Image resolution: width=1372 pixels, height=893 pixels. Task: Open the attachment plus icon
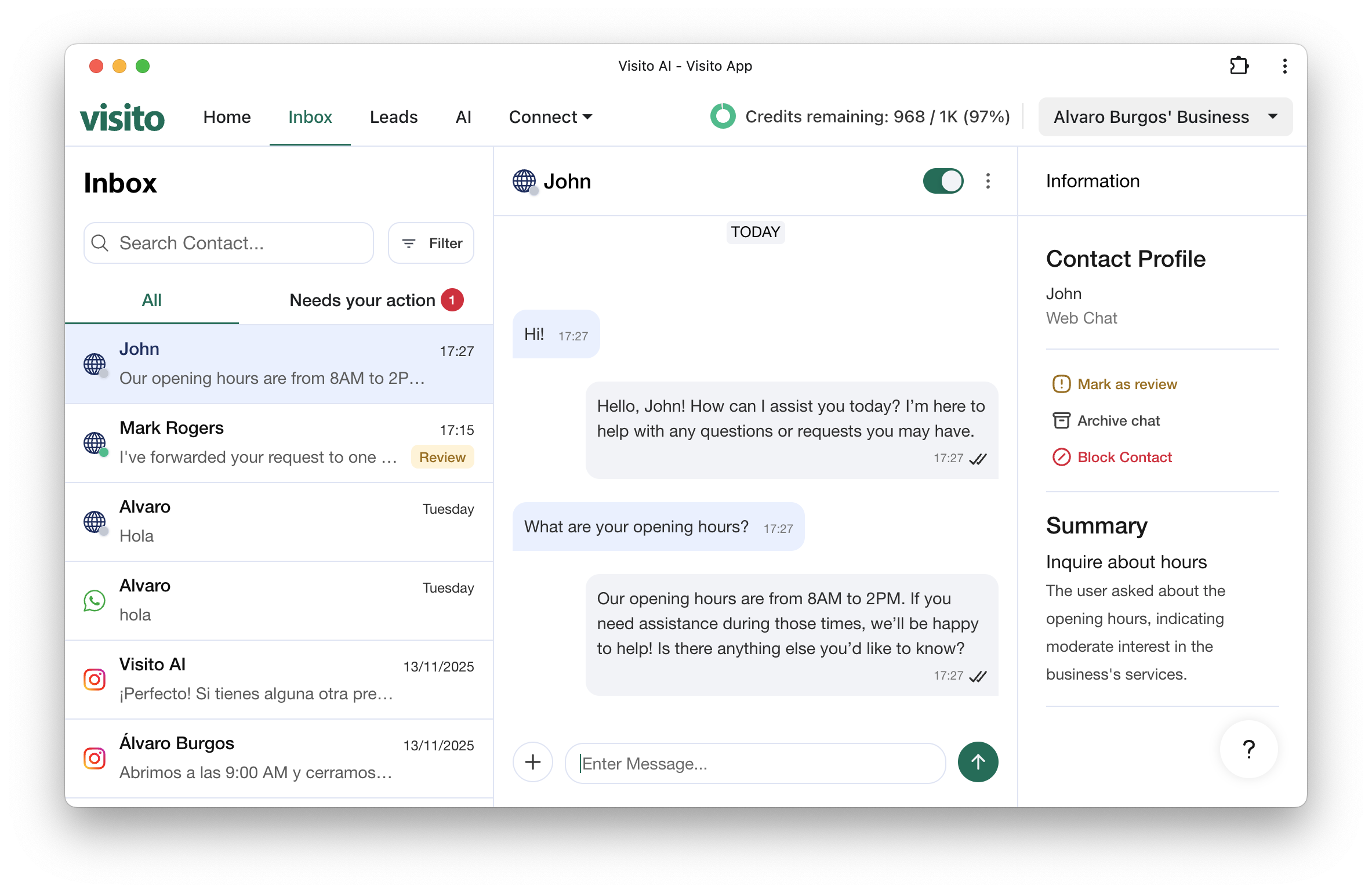[532, 762]
